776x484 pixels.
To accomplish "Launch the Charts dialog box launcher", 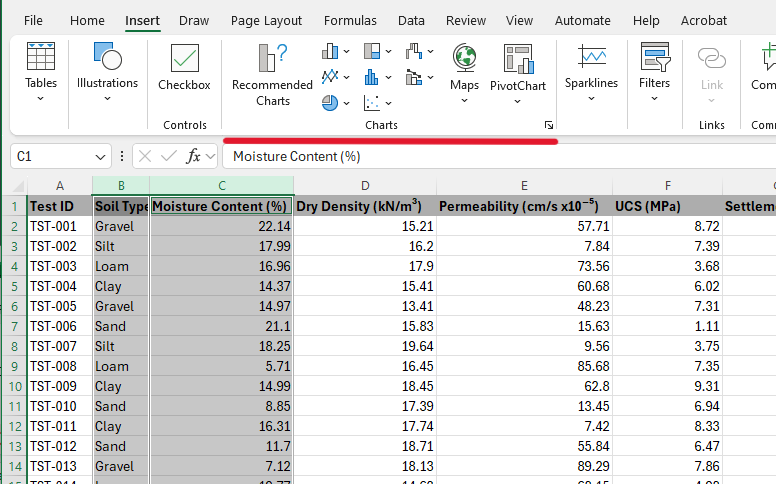I will pyautogui.click(x=548, y=125).
